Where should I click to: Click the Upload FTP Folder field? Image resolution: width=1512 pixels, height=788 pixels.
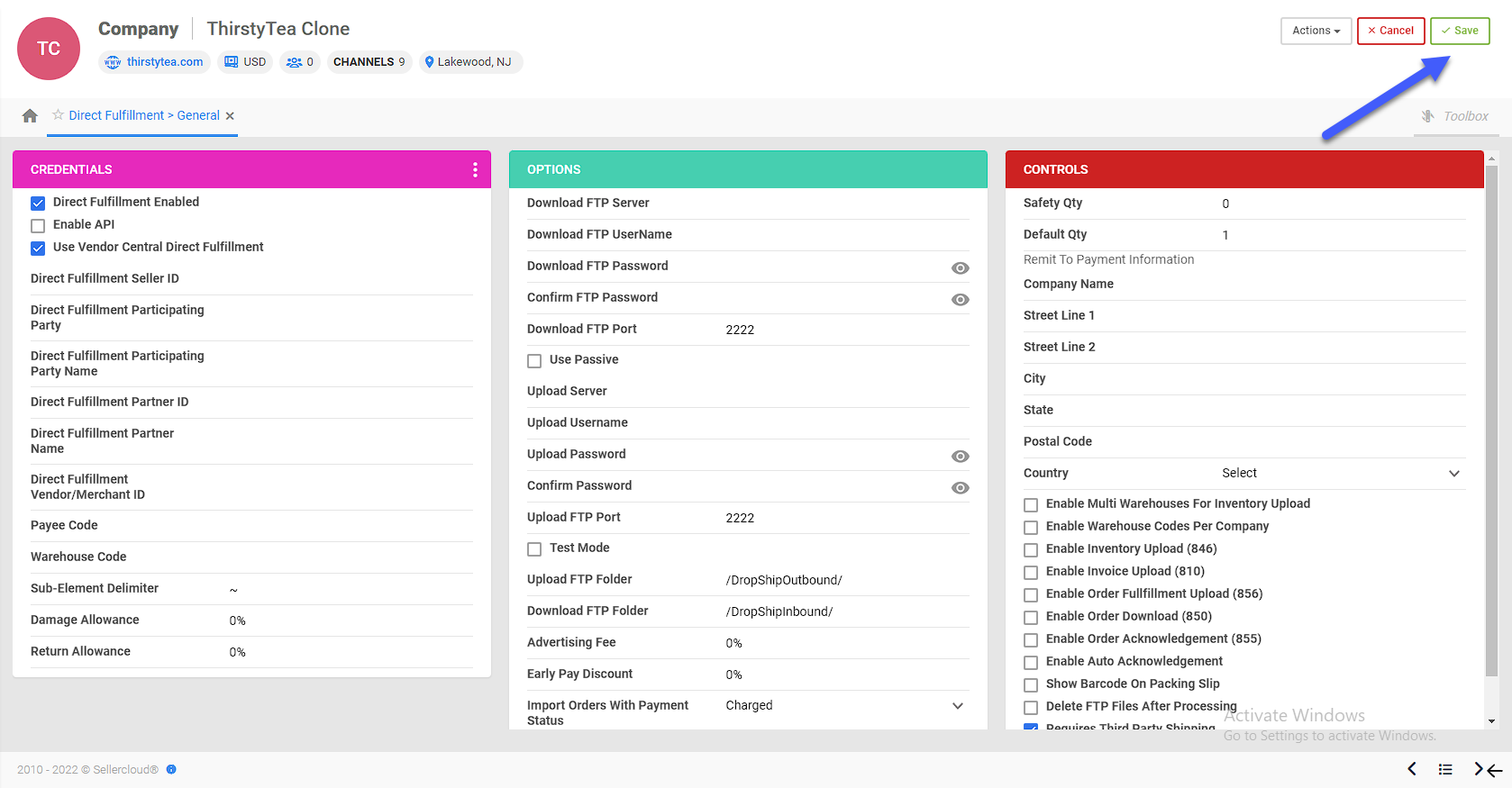point(846,580)
